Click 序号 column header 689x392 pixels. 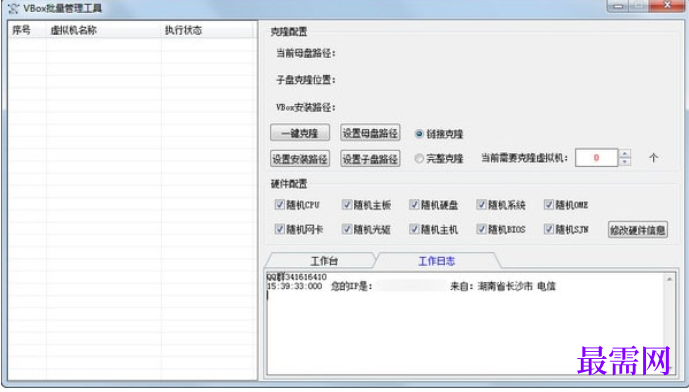27,30
